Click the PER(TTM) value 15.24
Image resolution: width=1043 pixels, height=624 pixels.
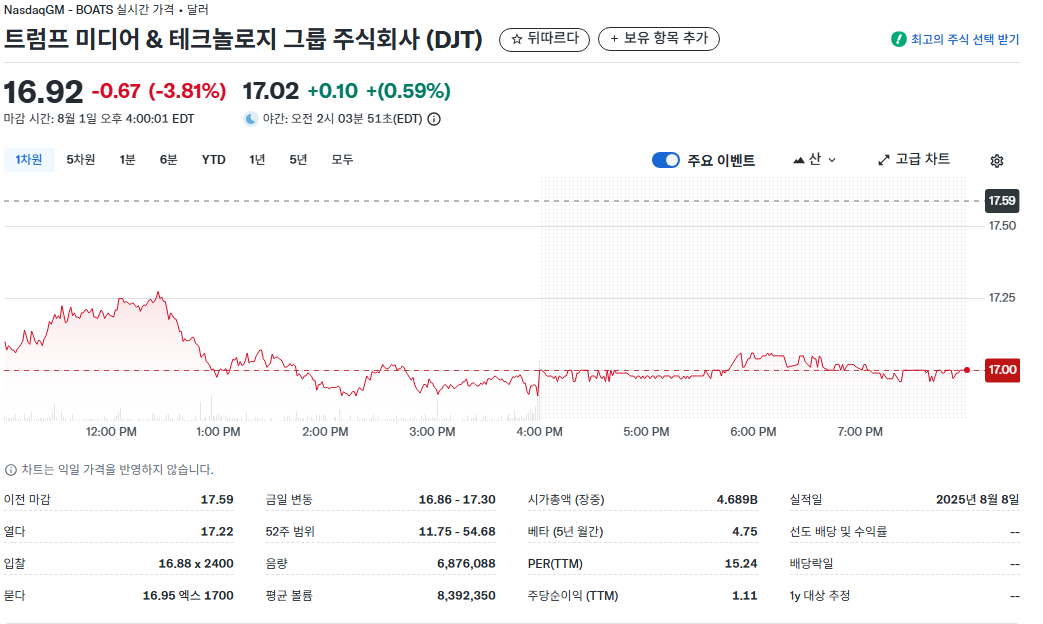pyautogui.click(x=740, y=563)
